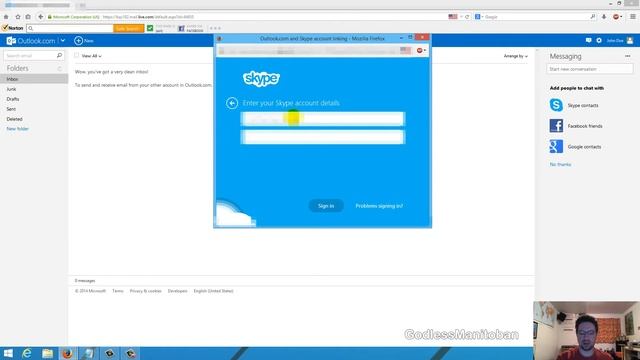Click the browser back arrow button

tap(40, 17)
